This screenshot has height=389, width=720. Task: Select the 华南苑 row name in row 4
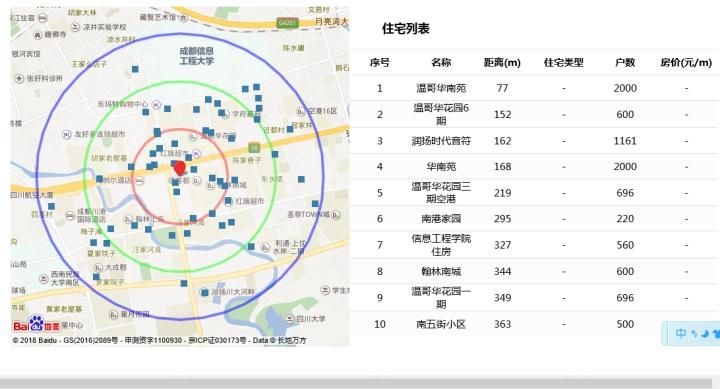click(441, 167)
